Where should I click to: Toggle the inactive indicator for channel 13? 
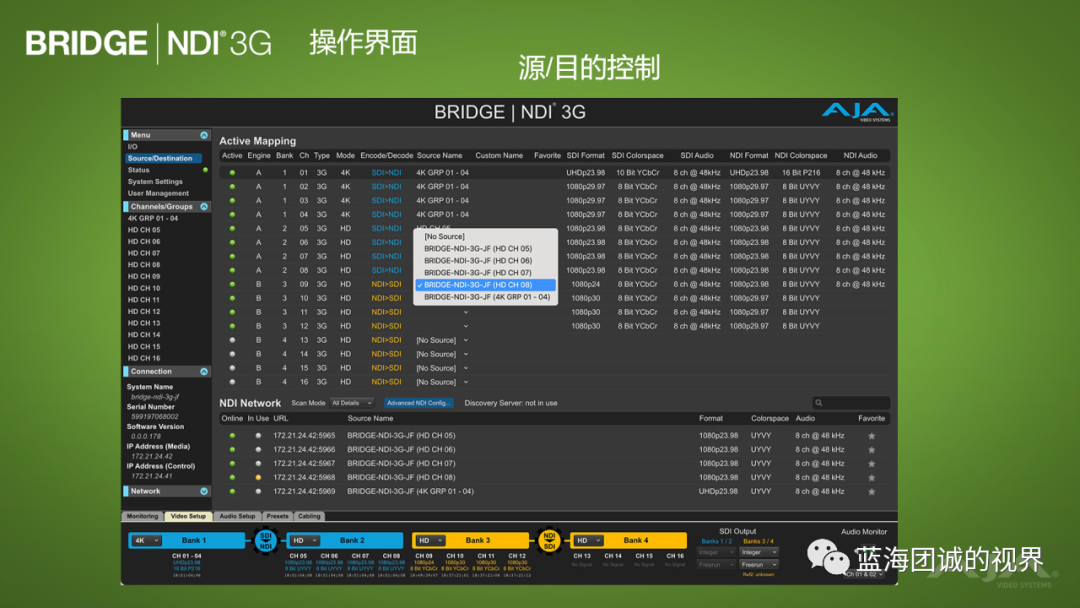pyautogui.click(x=232, y=340)
